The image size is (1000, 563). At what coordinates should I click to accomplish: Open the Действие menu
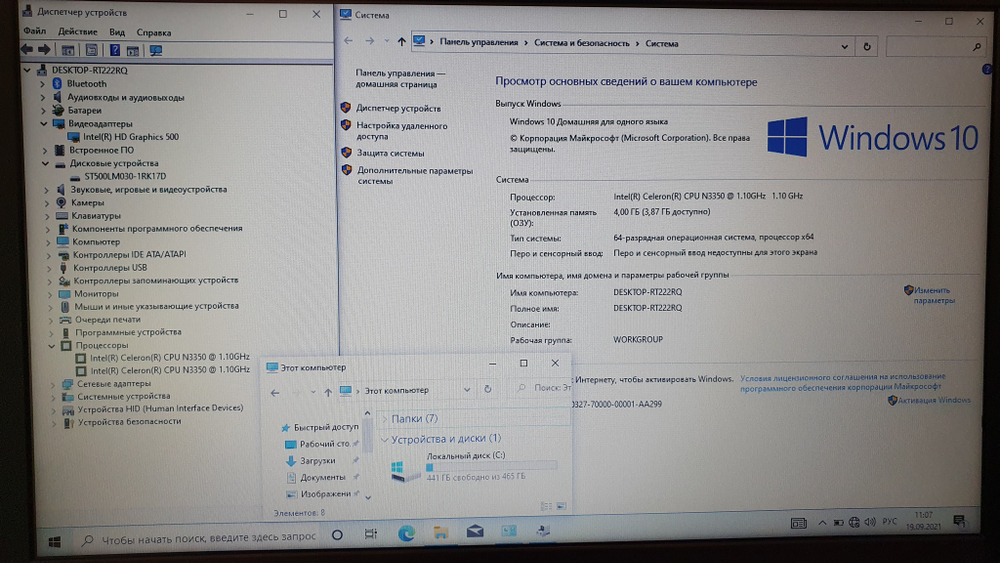[x=78, y=31]
